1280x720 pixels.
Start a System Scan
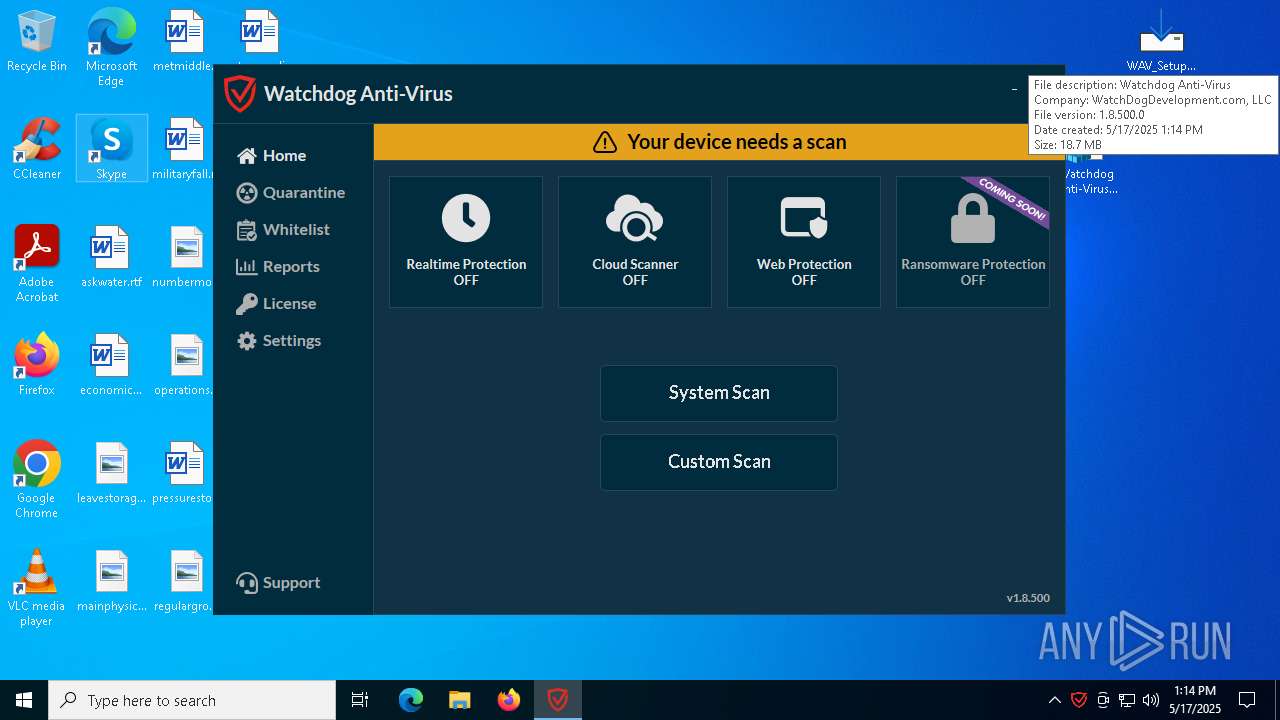pos(719,393)
